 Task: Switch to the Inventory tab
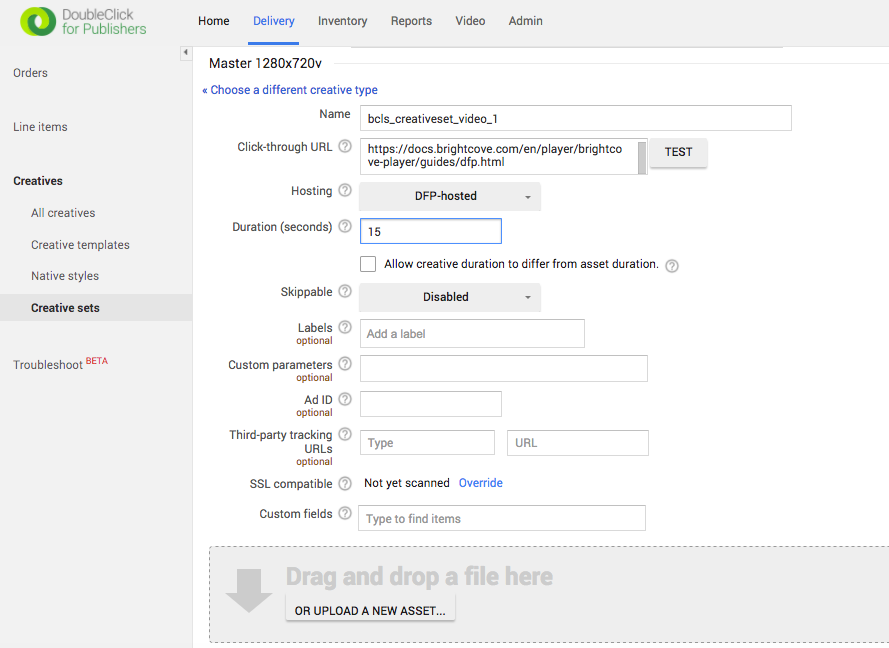[342, 21]
